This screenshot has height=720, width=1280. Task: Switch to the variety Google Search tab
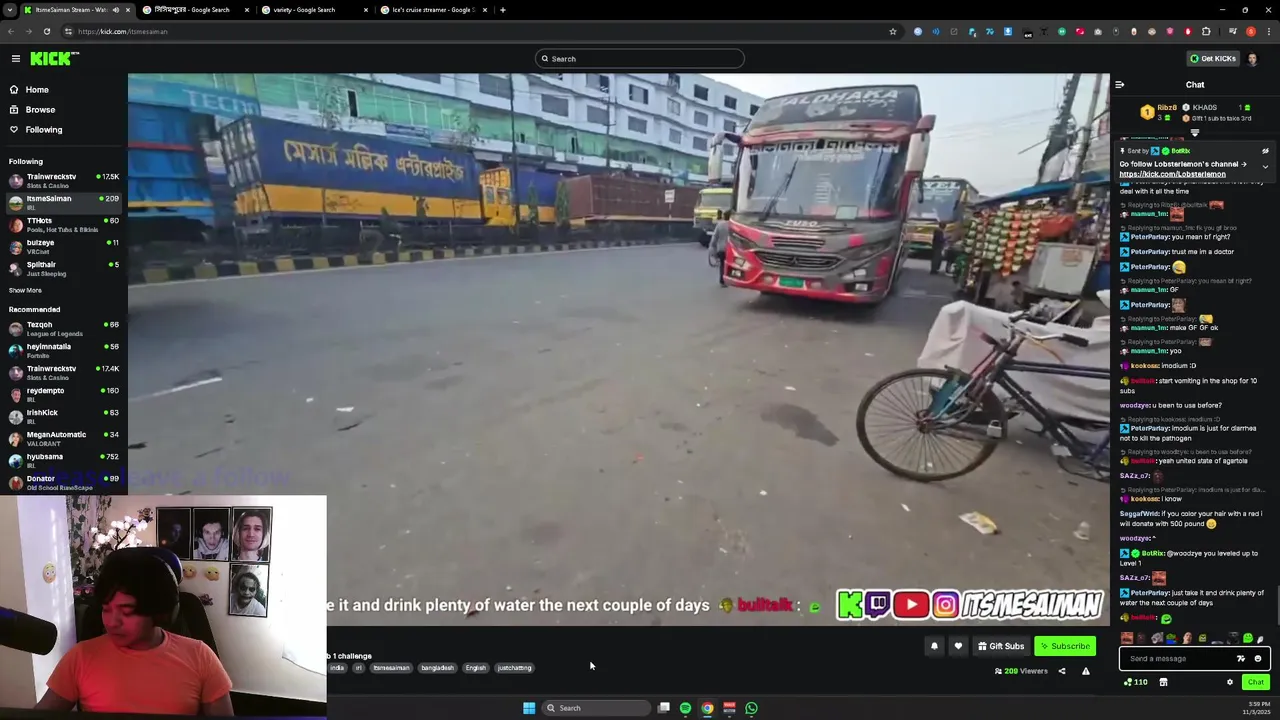[316, 10]
